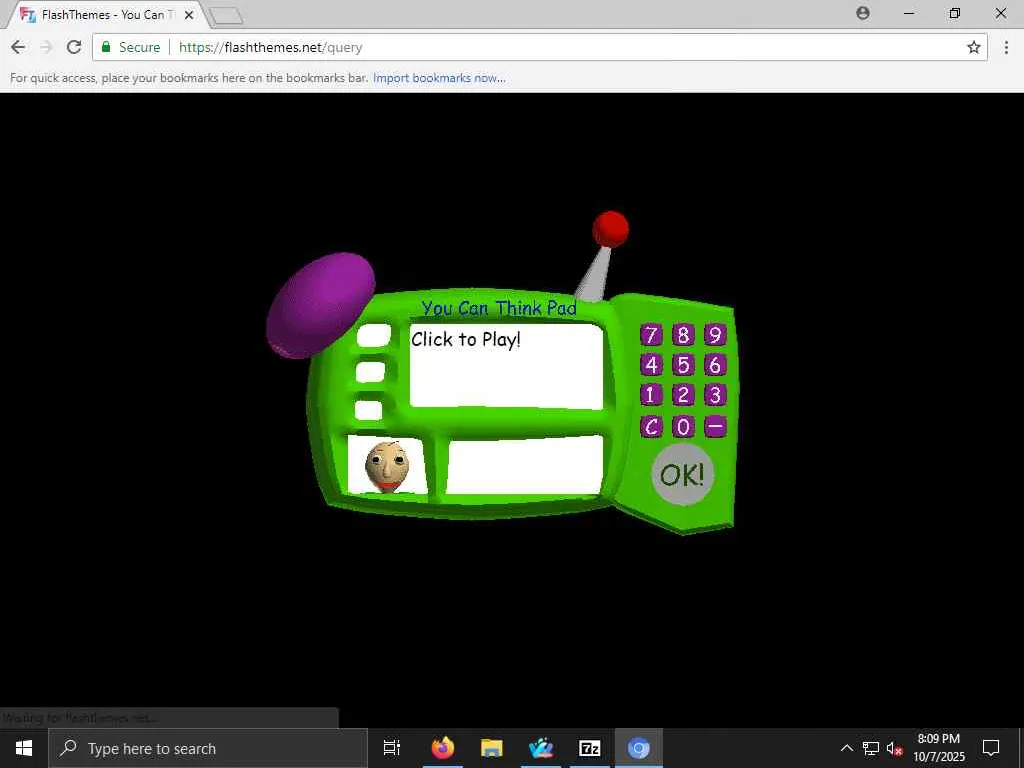Screen dimensions: 1024x768
Task: Click the grayed-out browser forward arrow
Action: [46, 47]
